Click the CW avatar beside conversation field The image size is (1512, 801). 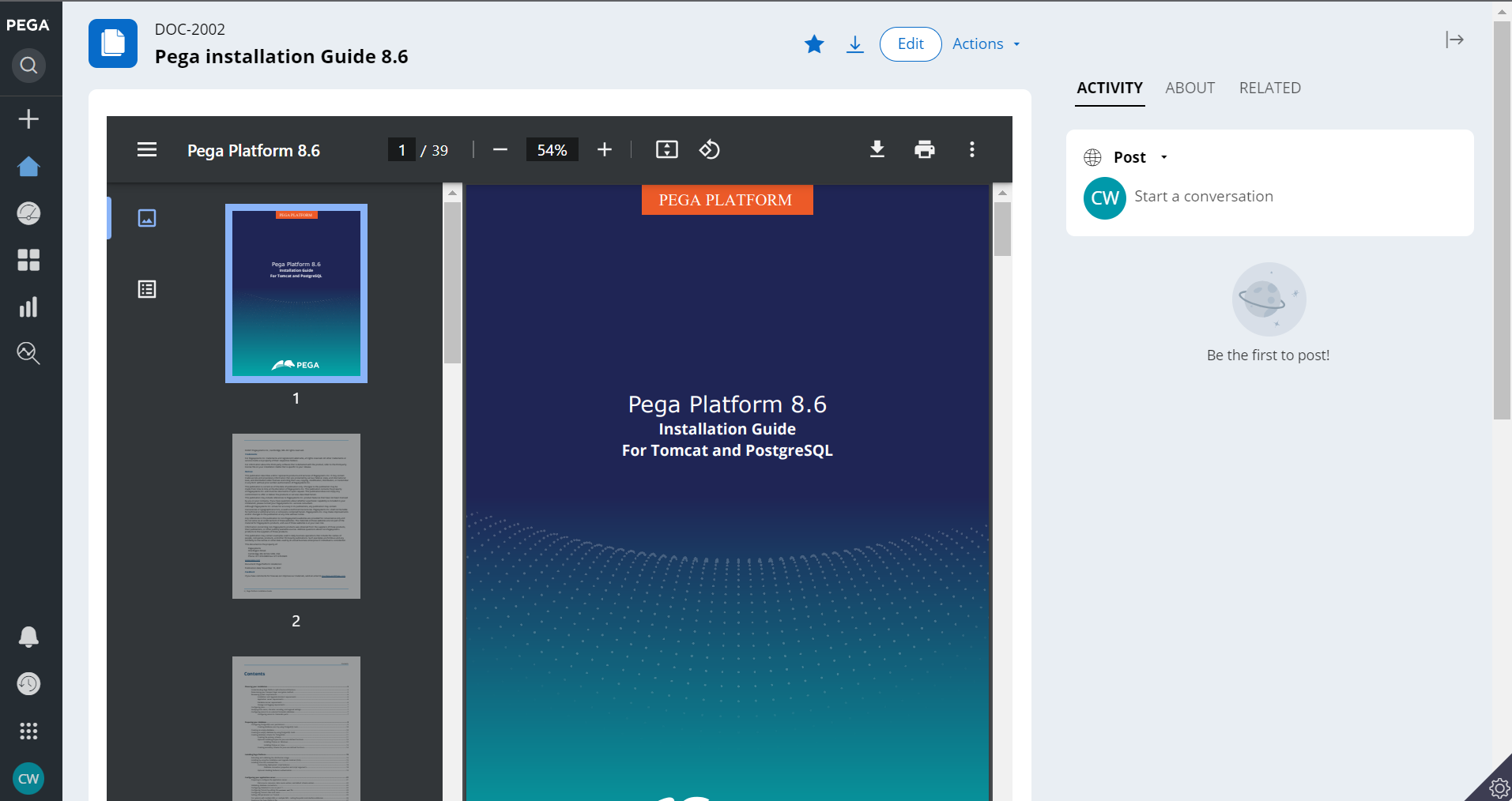[1105, 198]
